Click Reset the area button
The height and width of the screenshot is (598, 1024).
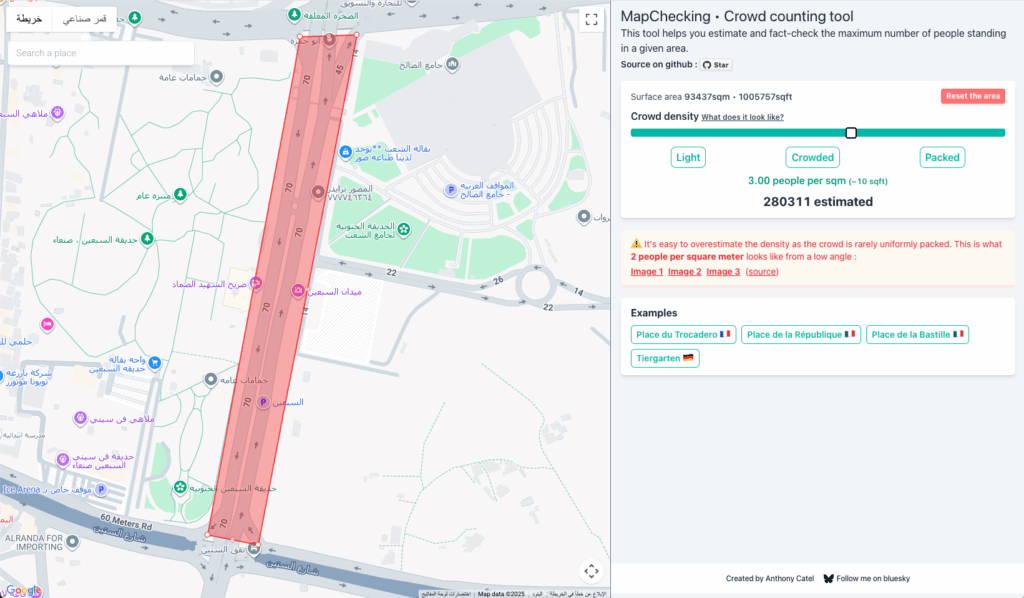pyautogui.click(x=972, y=96)
